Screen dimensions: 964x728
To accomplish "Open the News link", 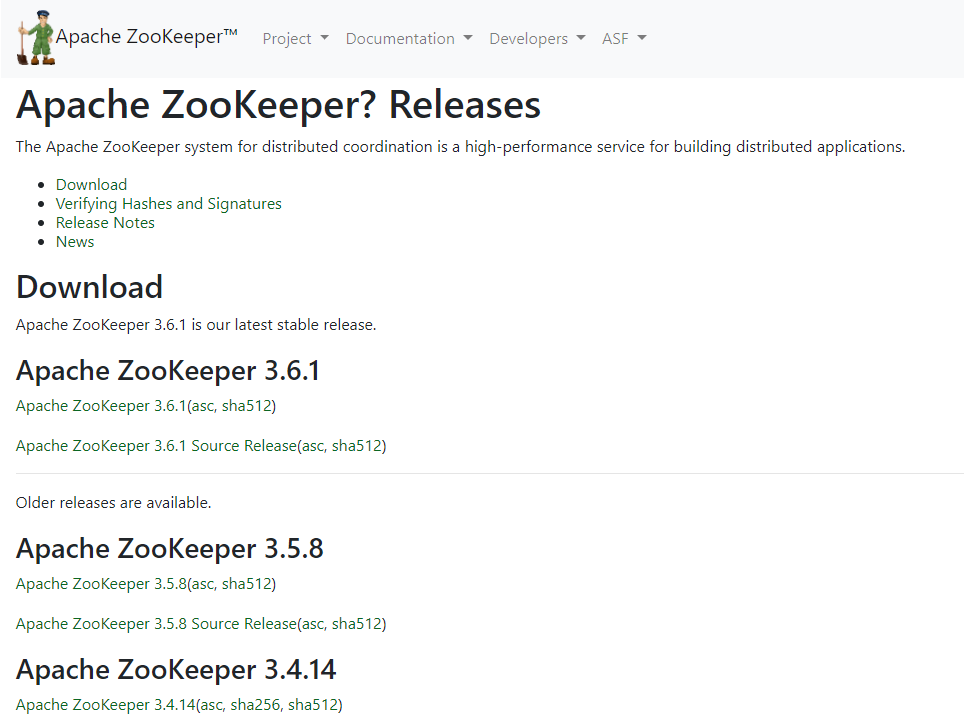I will click(75, 242).
